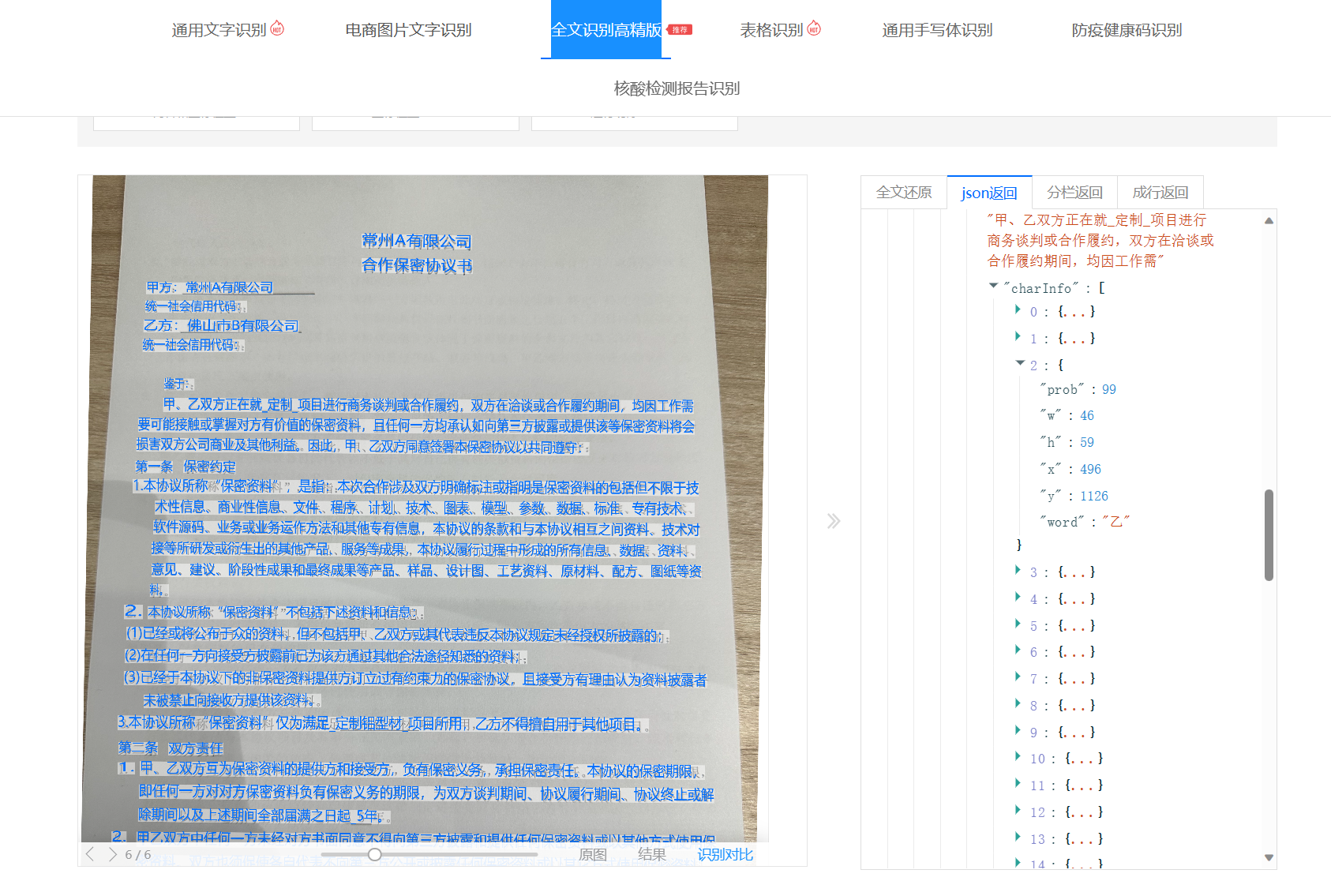Click the double-chevron panel collapse arrow

click(x=834, y=521)
